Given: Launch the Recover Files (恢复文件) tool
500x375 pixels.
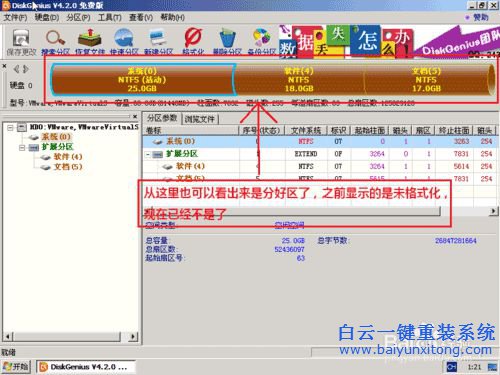Looking at the screenshot, I should coord(90,42).
